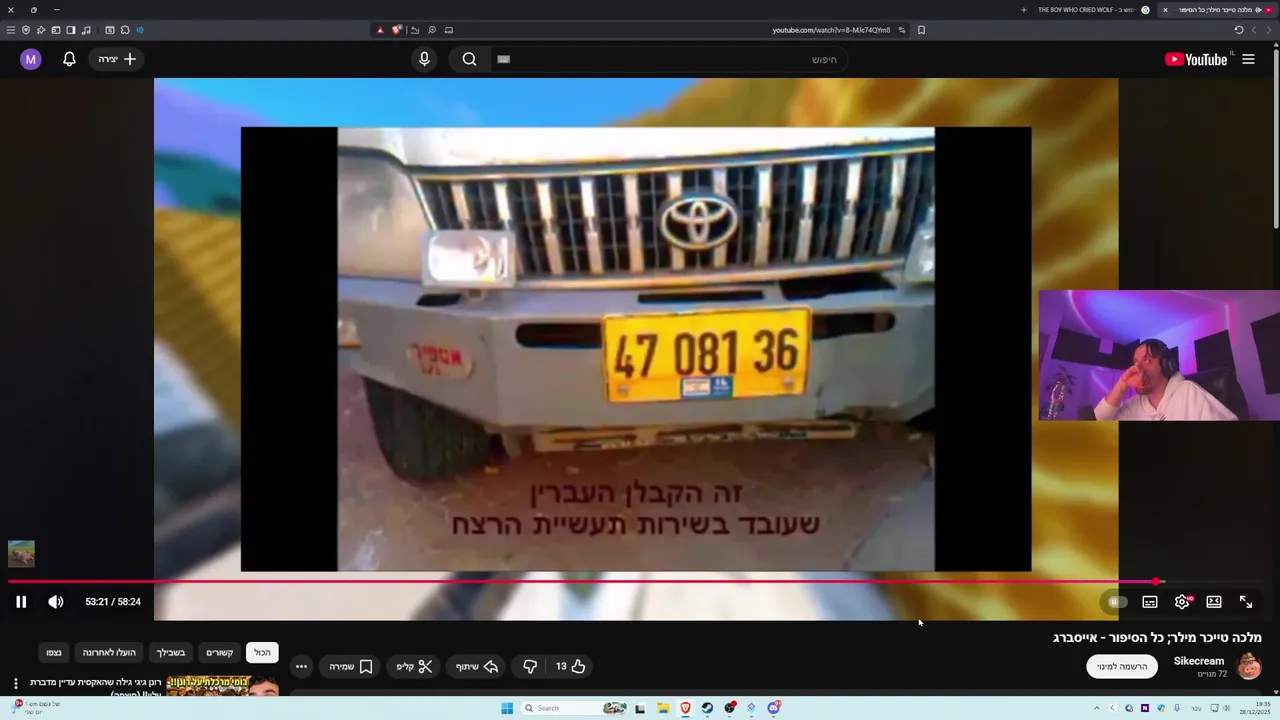Like the video with thumbs up

(x=571, y=666)
